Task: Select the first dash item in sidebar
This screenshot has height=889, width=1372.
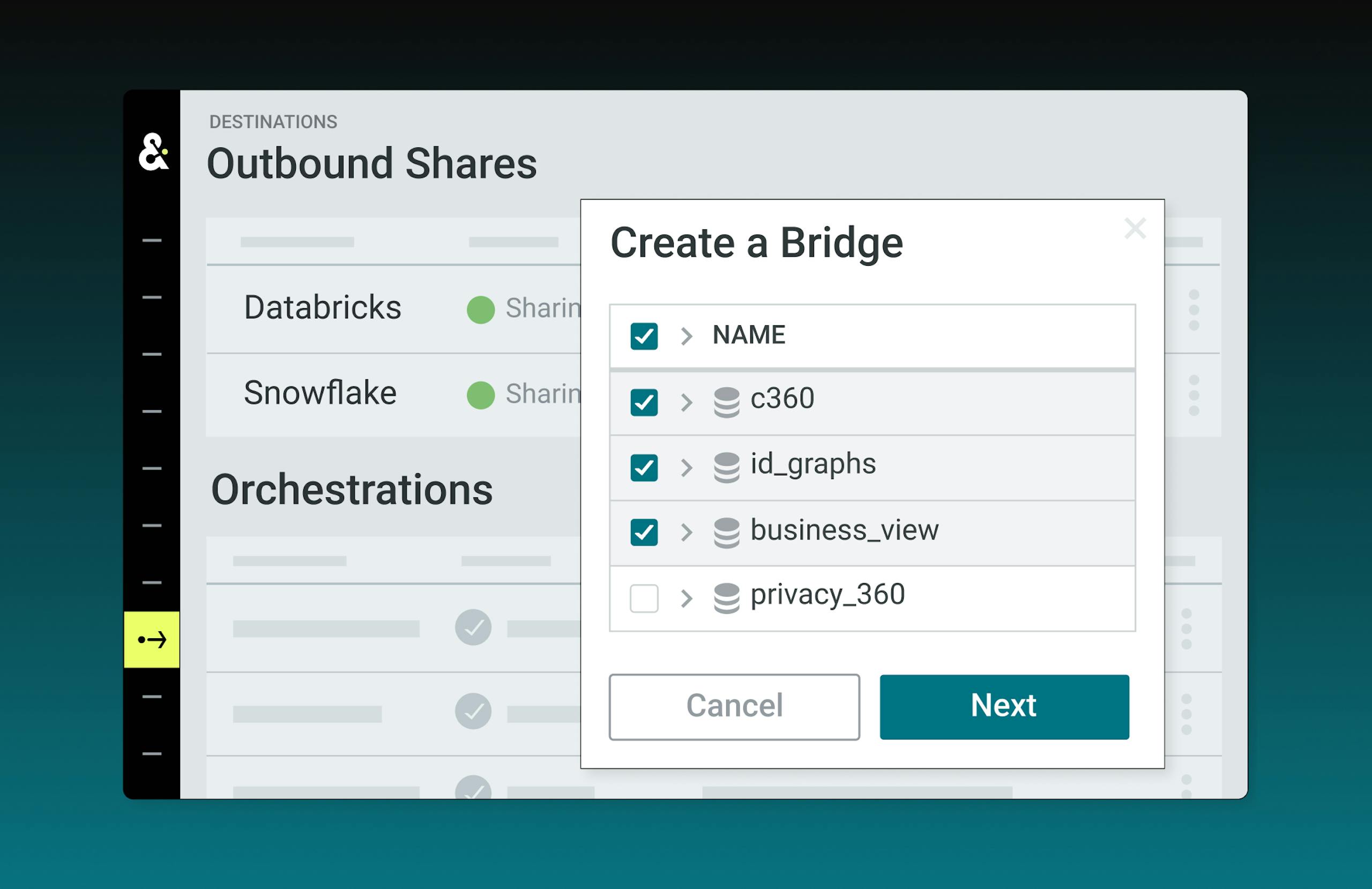Action: pos(152,241)
